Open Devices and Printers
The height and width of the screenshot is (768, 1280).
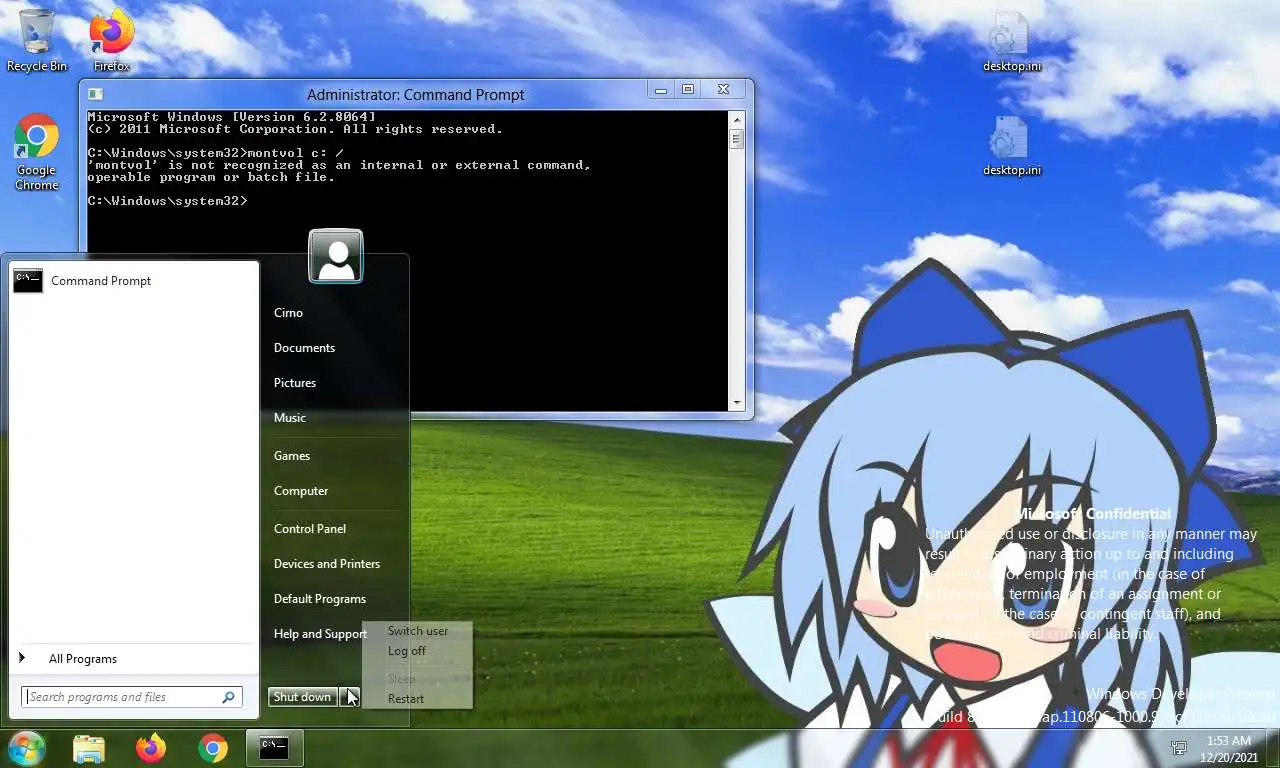pyautogui.click(x=327, y=564)
